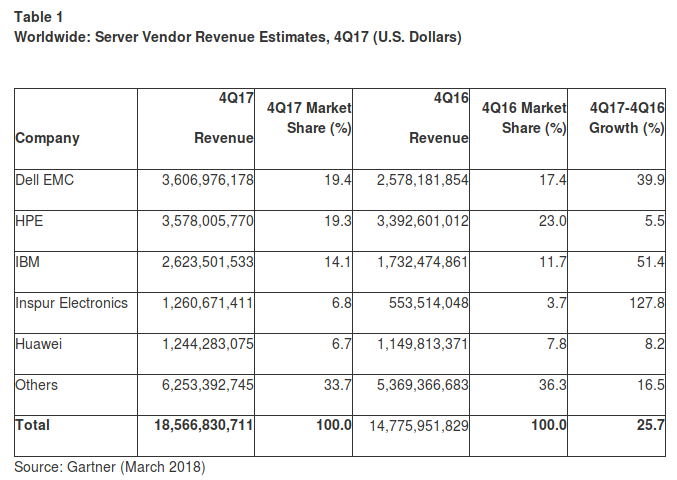The image size is (677, 480).
Task: Click HPE market share 19.3
Action: tap(338, 221)
